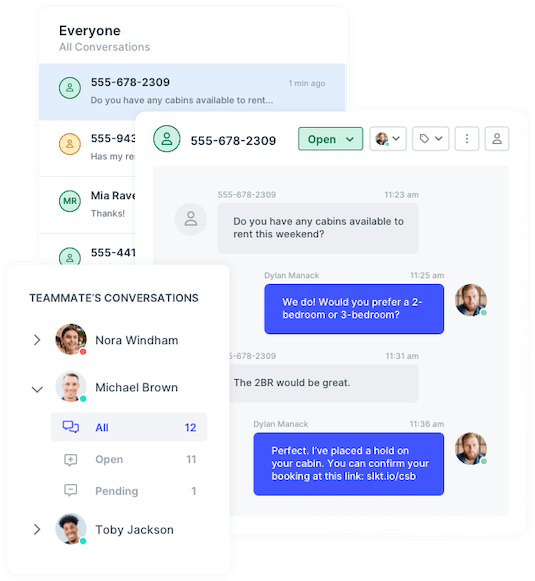Click the tag label dropdown icon
The height and width of the screenshot is (581, 535).
tap(430, 139)
